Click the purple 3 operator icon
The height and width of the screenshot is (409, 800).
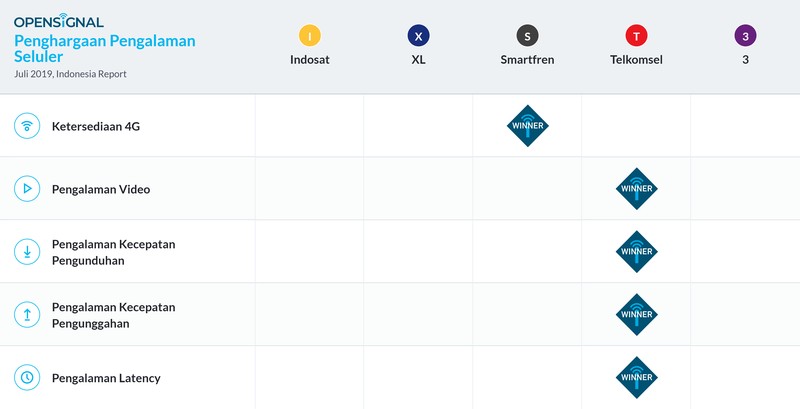point(745,36)
